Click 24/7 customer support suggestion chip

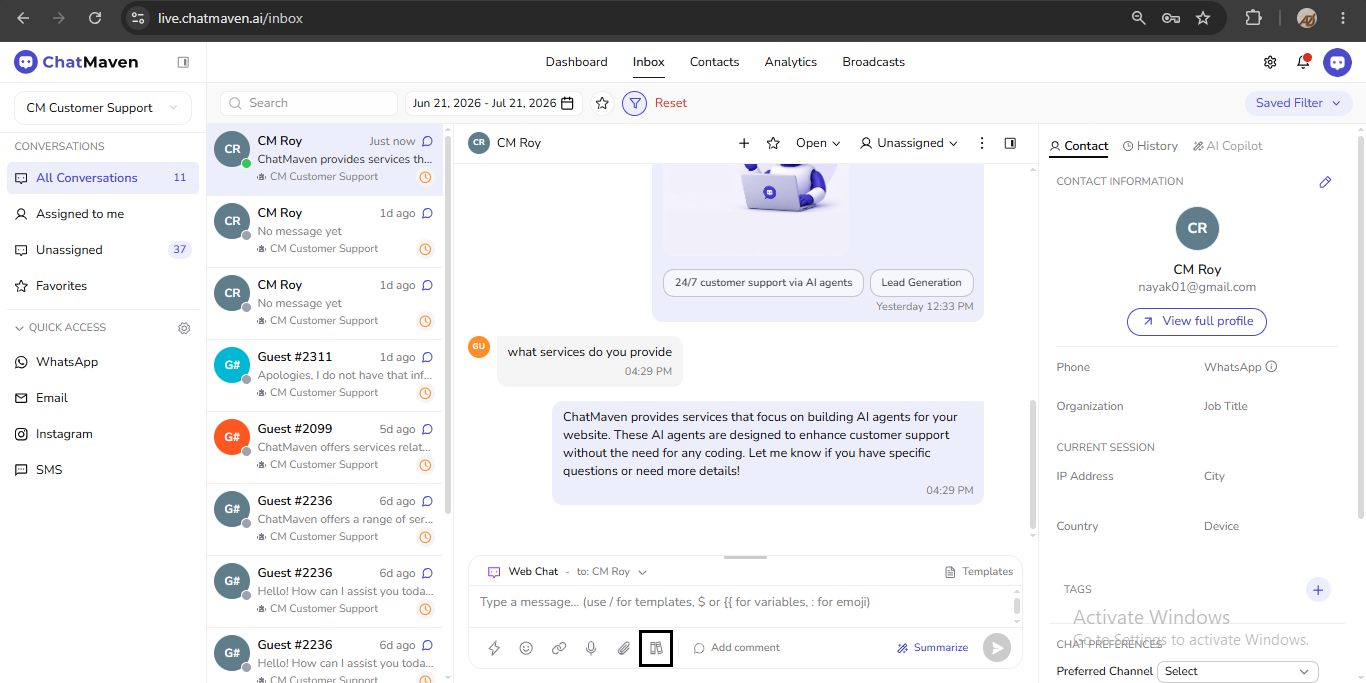coord(763,283)
